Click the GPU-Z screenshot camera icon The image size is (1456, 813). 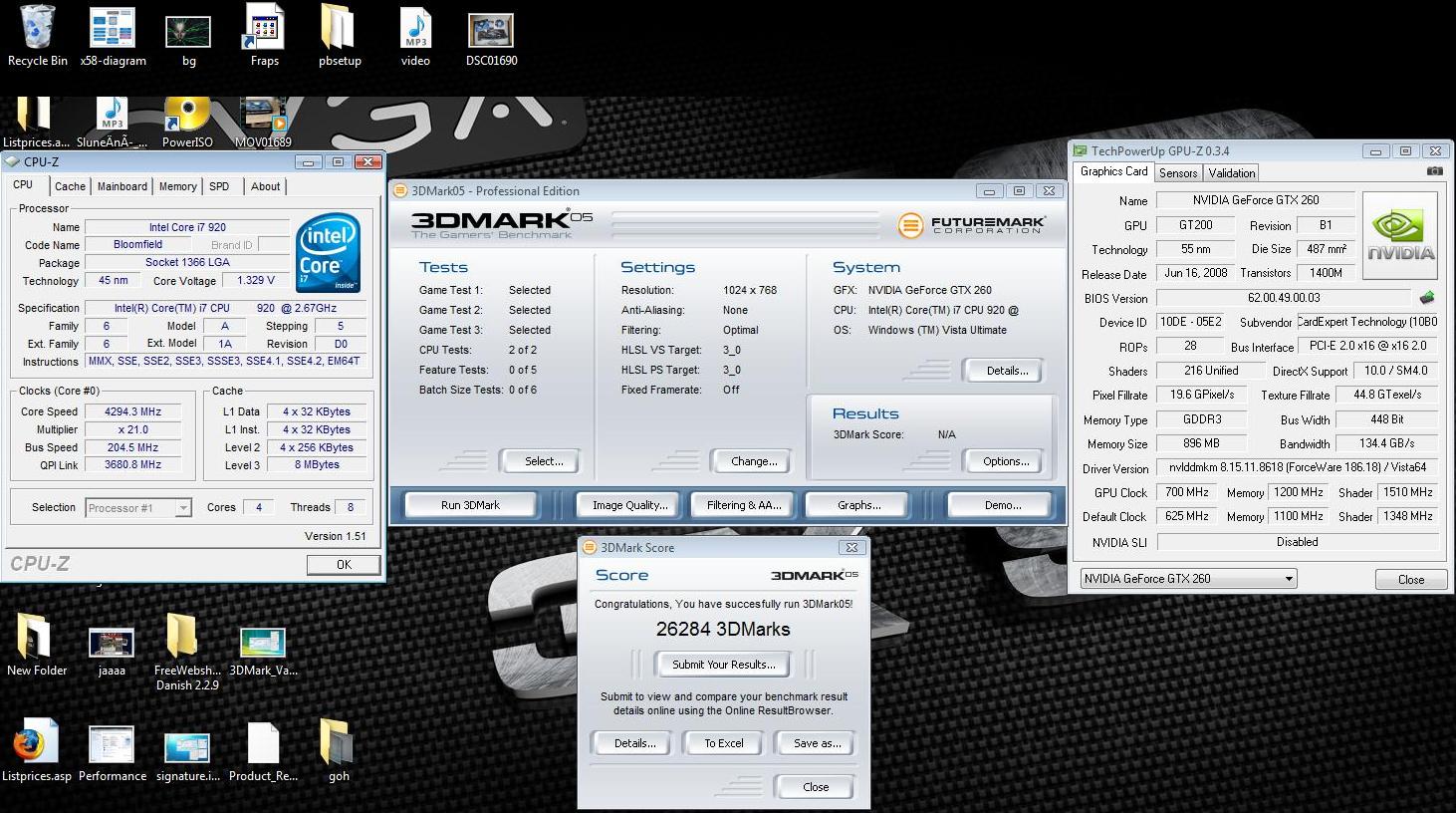[x=1435, y=171]
